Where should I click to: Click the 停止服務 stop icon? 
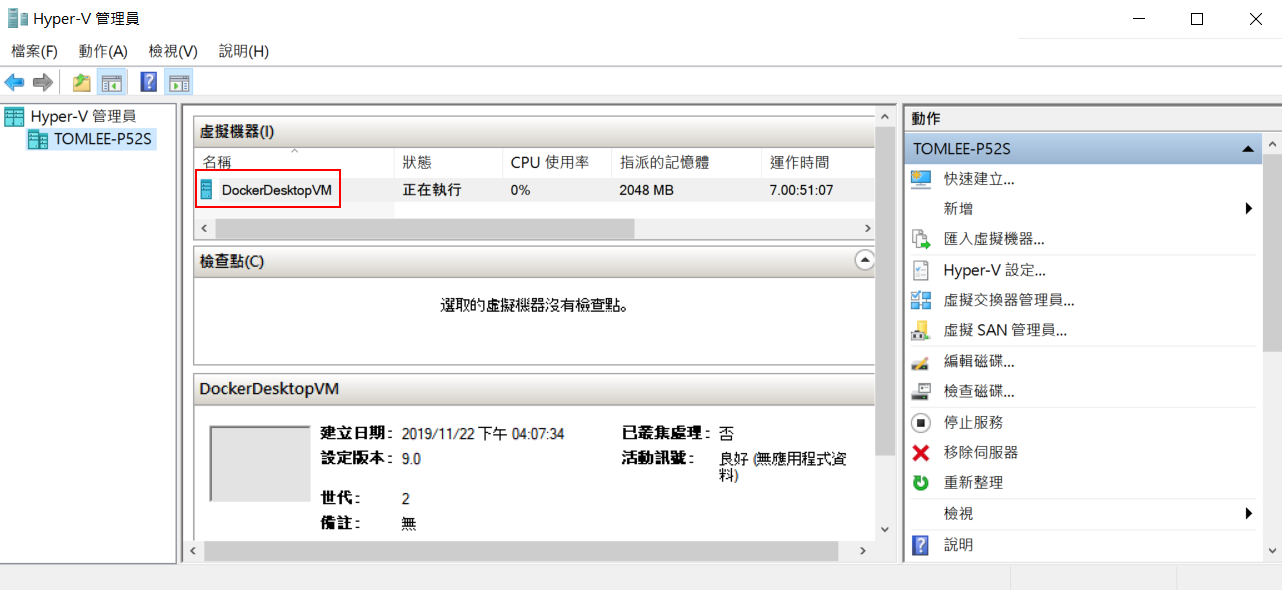click(922, 422)
